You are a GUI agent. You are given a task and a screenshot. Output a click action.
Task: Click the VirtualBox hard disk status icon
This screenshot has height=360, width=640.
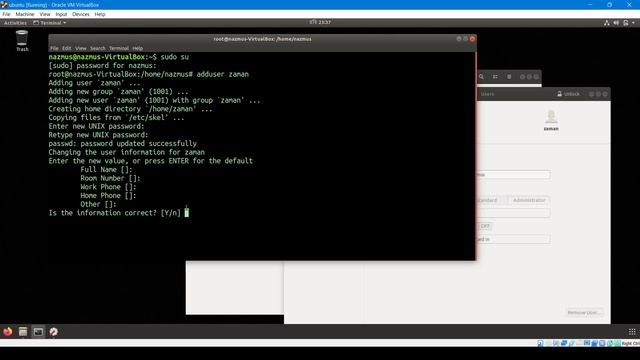point(540,343)
